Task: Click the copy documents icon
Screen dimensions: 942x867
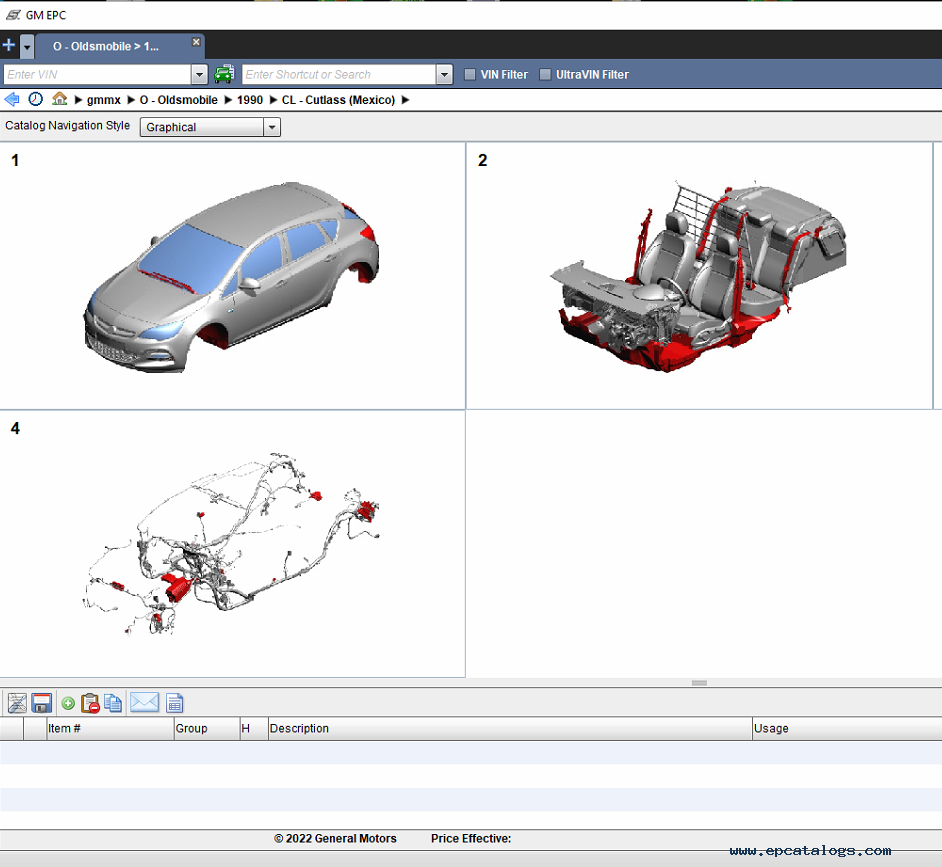Action: [113, 703]
